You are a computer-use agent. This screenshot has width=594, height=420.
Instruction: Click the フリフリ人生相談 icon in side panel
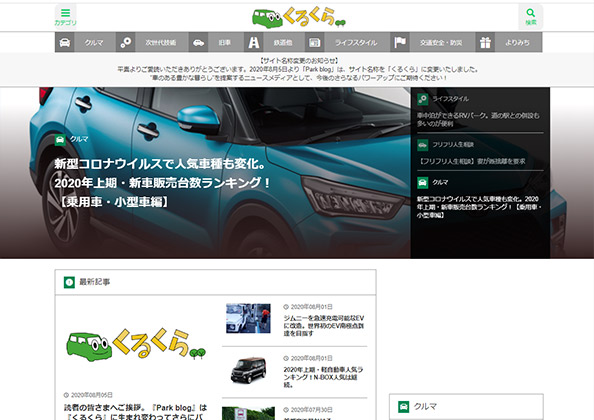[x=422, y=145]
